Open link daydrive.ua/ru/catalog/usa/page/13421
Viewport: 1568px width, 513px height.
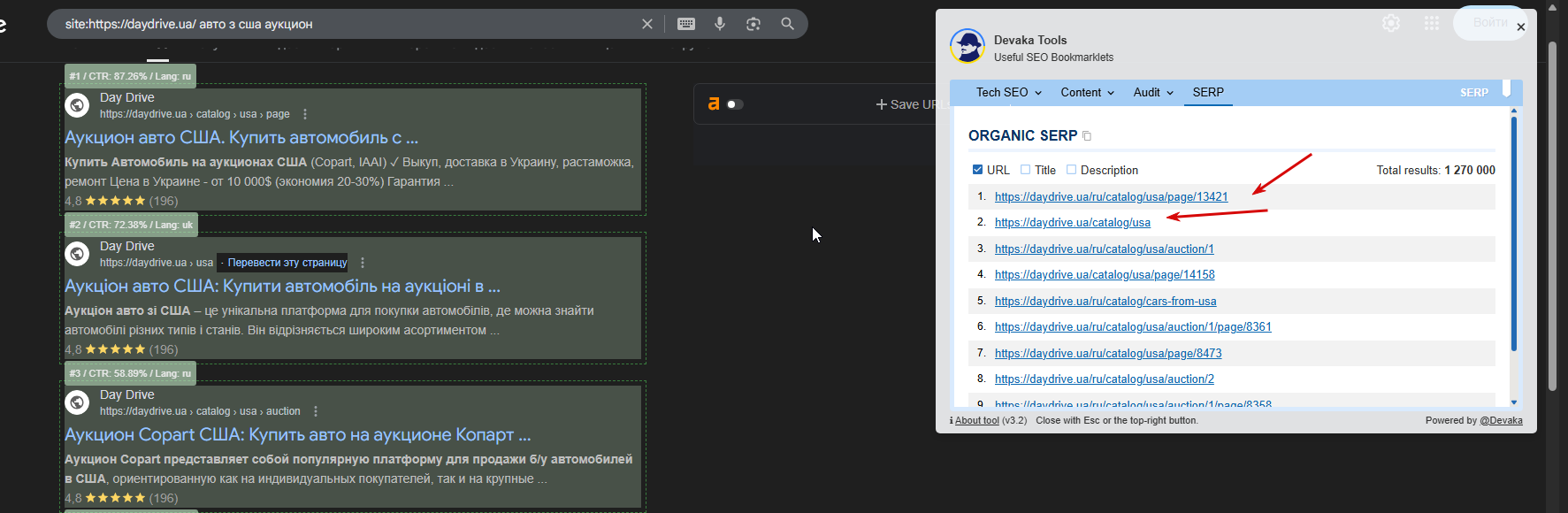pyautogui.click(x=1111, y=197)
